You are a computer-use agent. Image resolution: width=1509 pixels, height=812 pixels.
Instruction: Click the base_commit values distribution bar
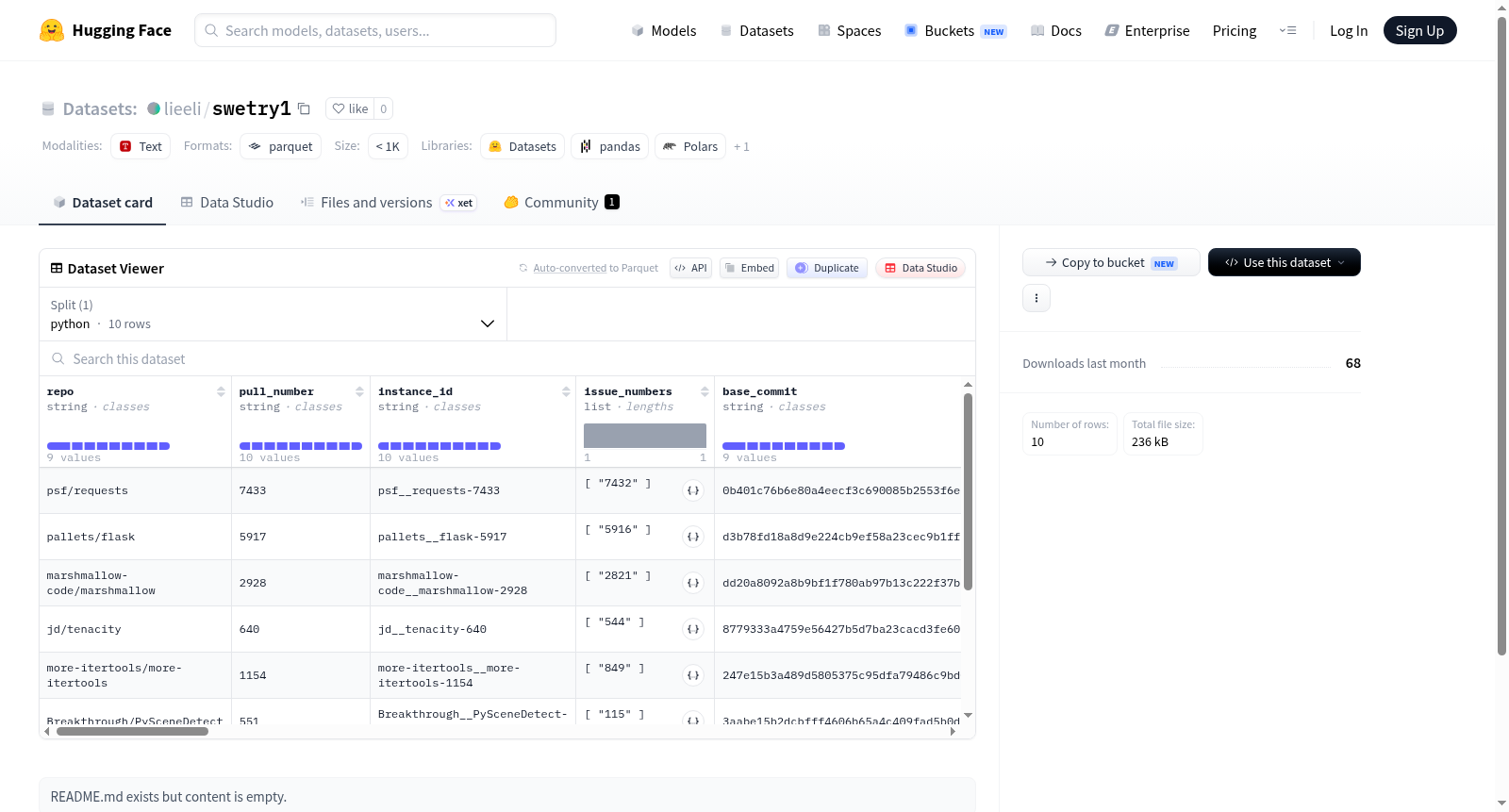tap(784, 446)
